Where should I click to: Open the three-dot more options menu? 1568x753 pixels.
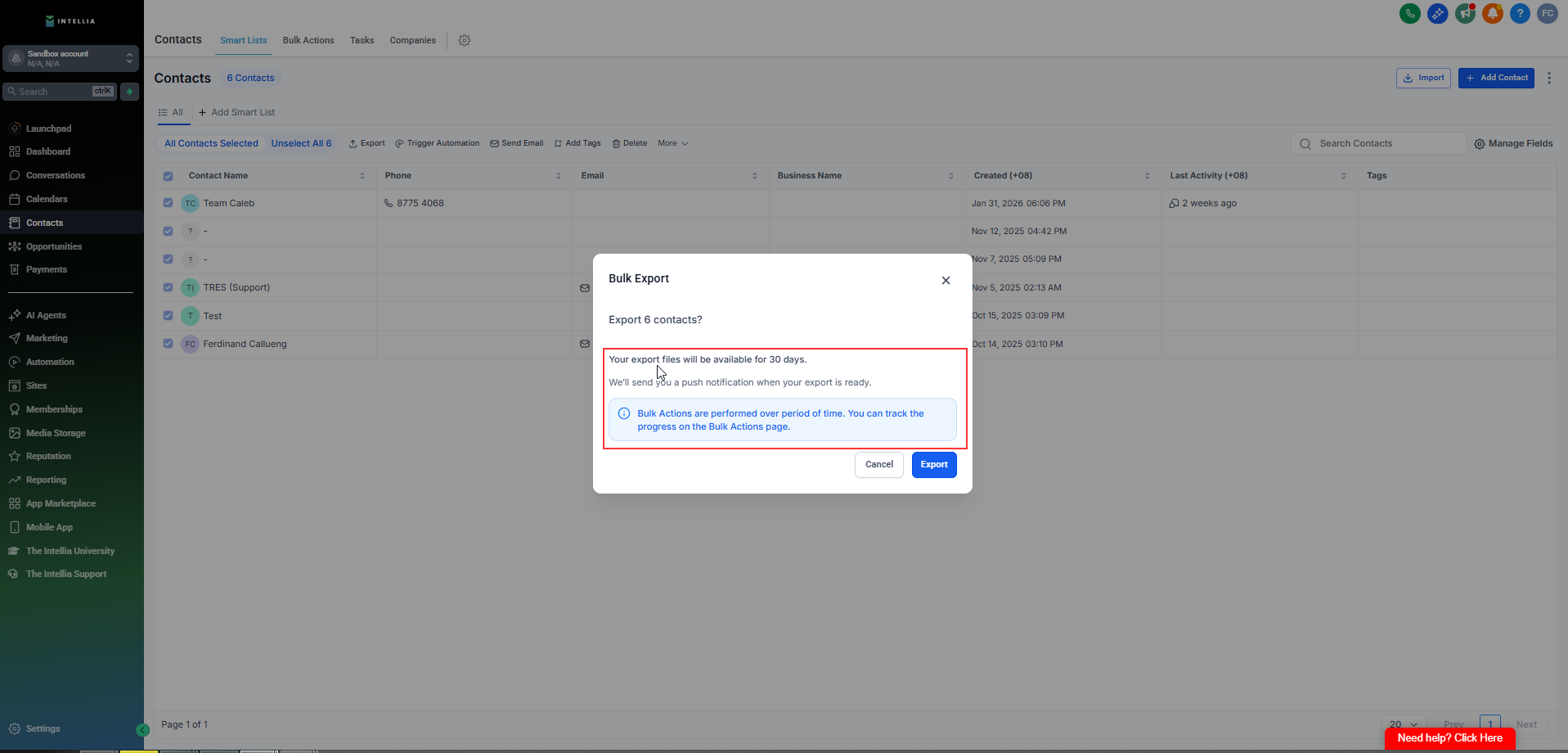pyautogui.click(x=1549, y=78)
